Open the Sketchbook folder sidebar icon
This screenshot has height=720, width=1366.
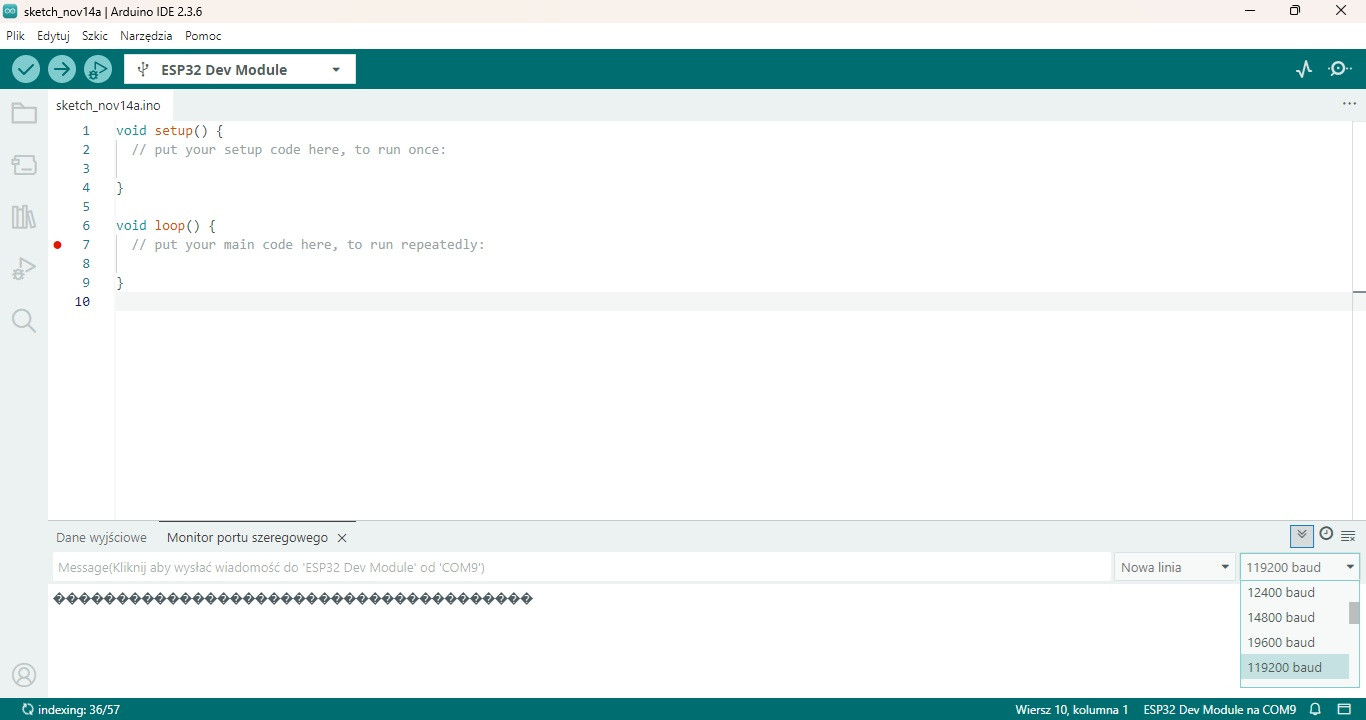24,113
